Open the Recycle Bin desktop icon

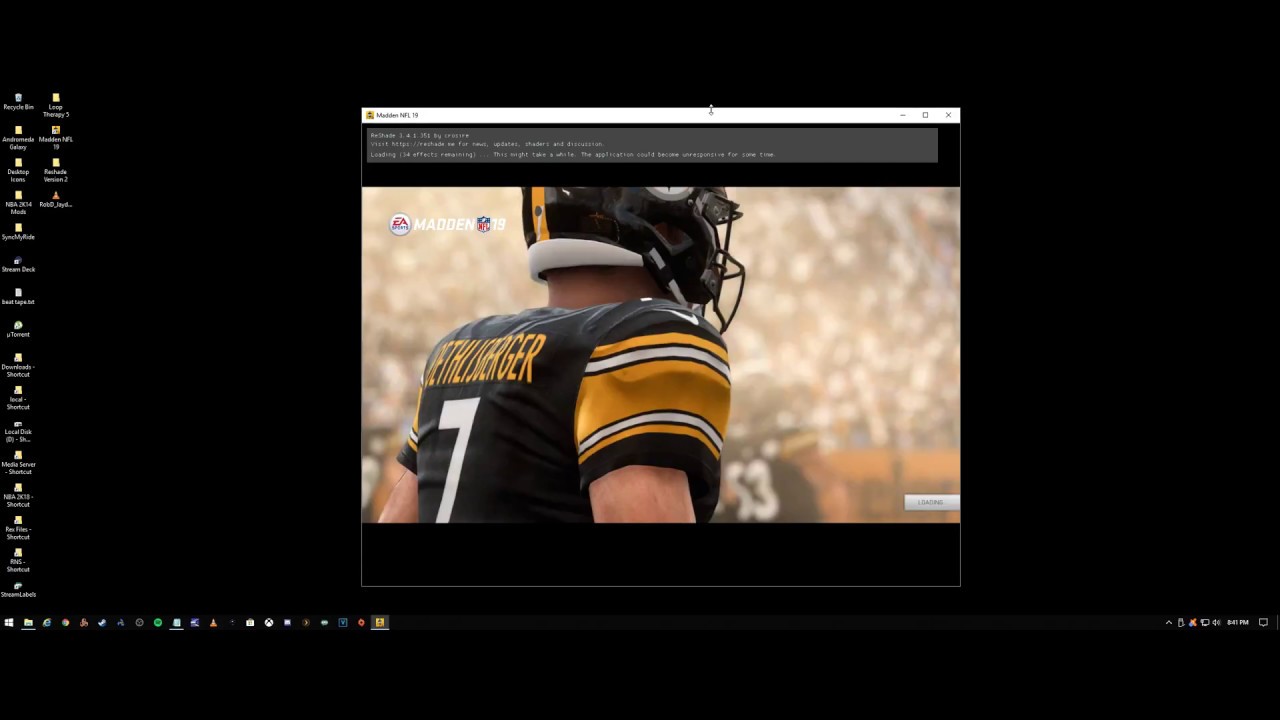pyautogui.click(x=18, y=102)
